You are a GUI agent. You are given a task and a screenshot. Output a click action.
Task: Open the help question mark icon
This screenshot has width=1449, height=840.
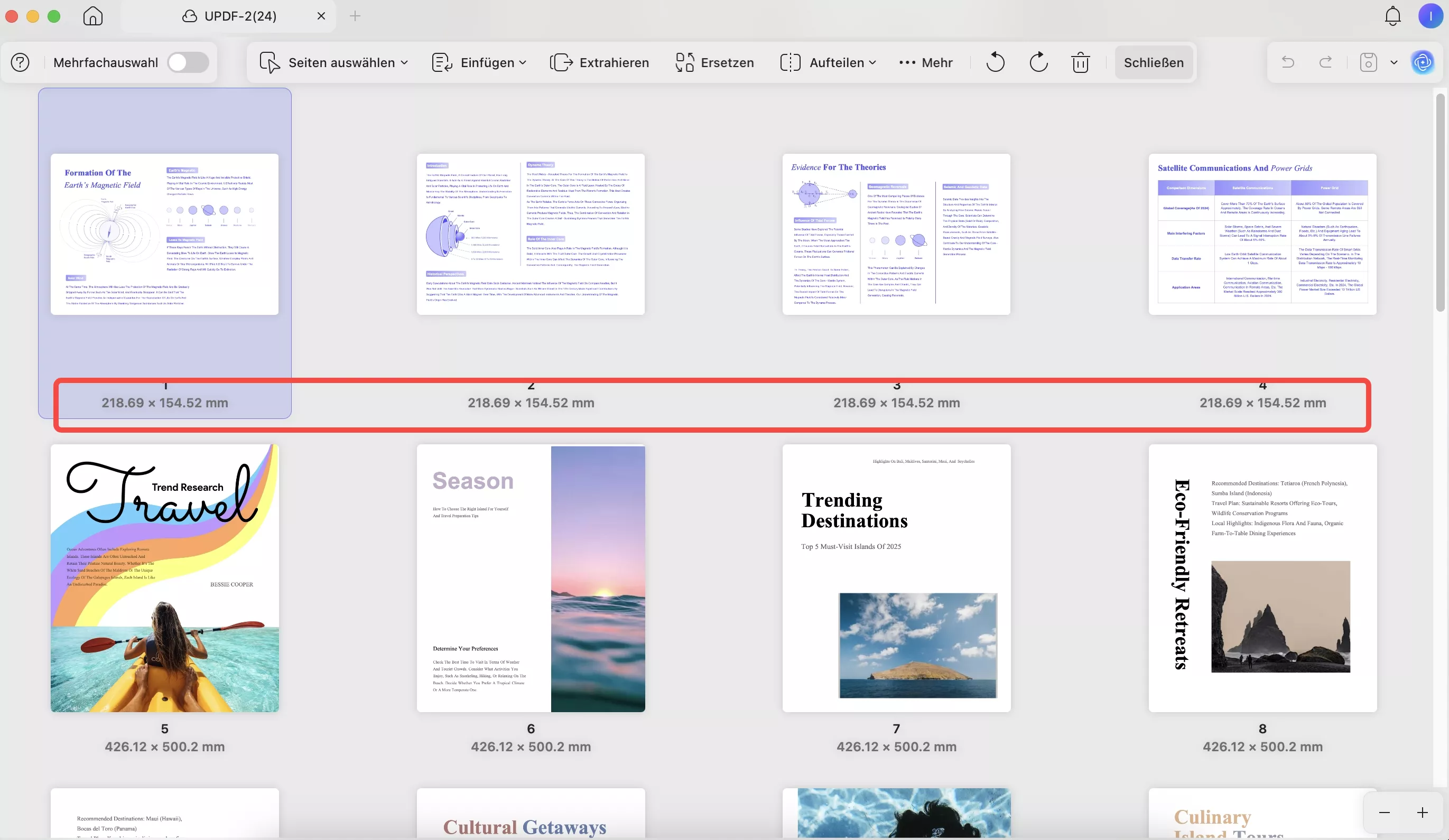tap(20, 62)
